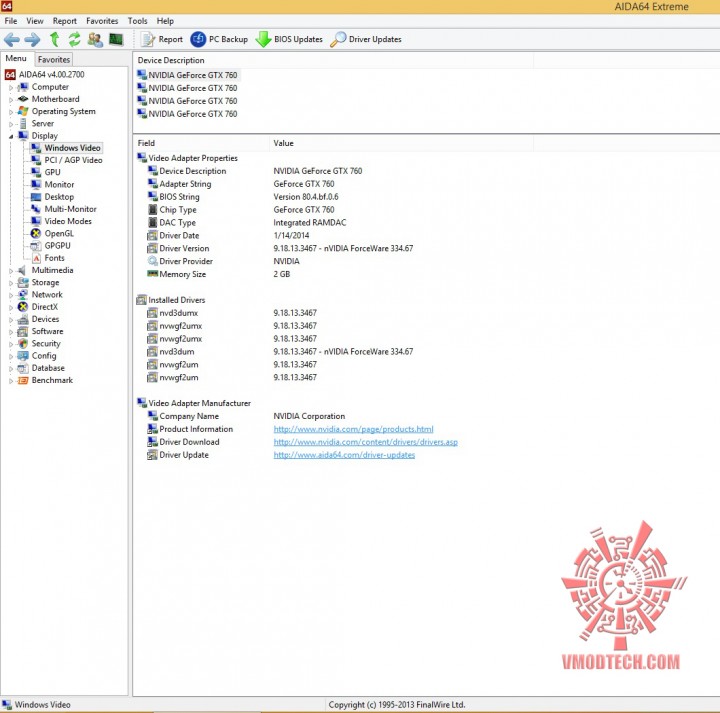
Task: Open the nvidia.com drivers.asp link
Action: point(366,442)
